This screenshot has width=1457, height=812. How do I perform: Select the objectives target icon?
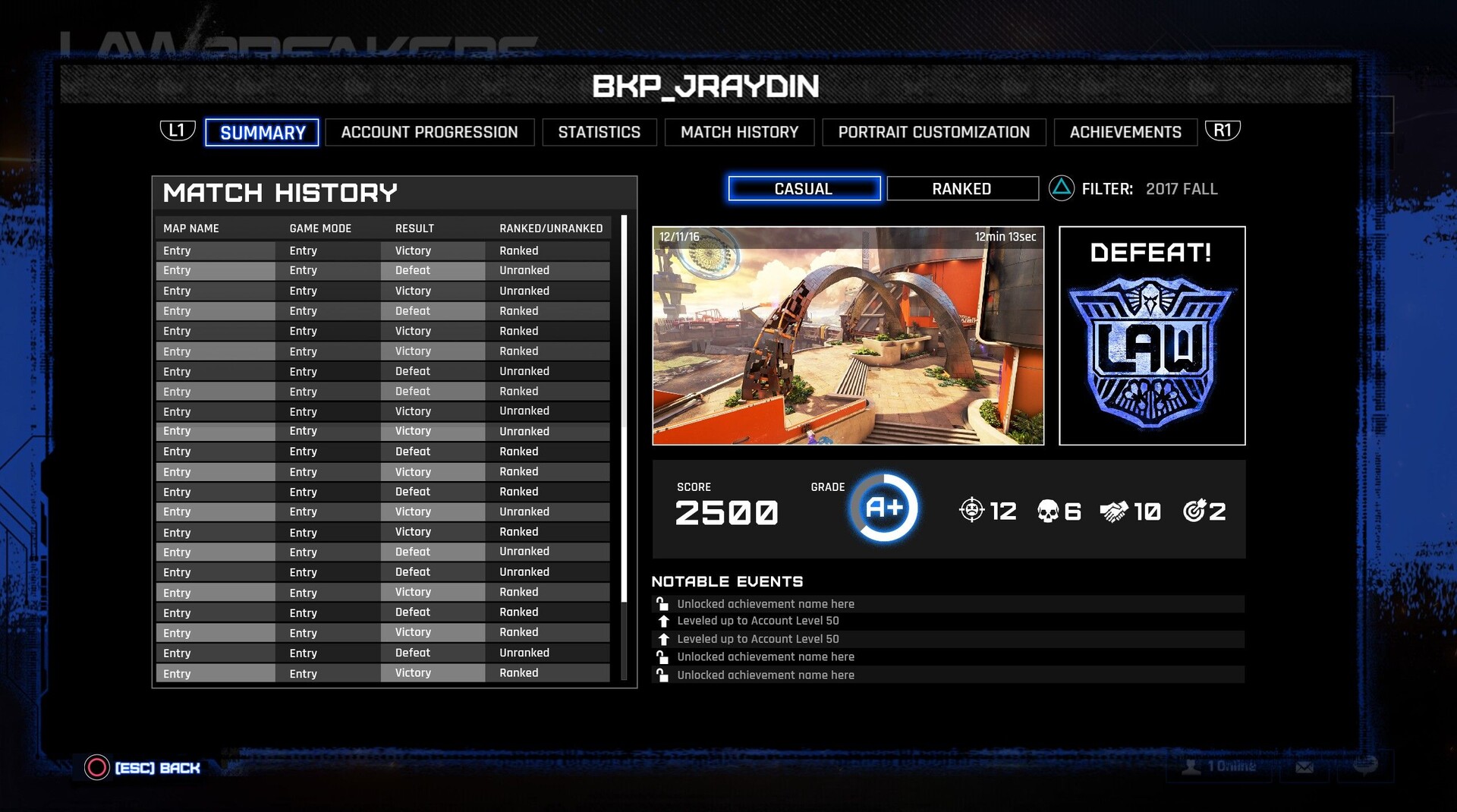point(1194,511)
